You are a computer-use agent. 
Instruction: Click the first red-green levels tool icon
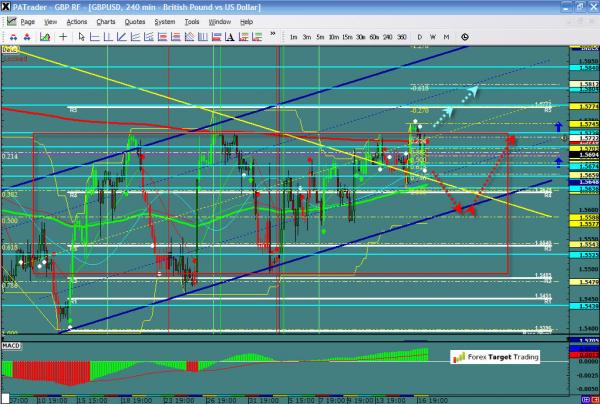[x=243, y=37]
